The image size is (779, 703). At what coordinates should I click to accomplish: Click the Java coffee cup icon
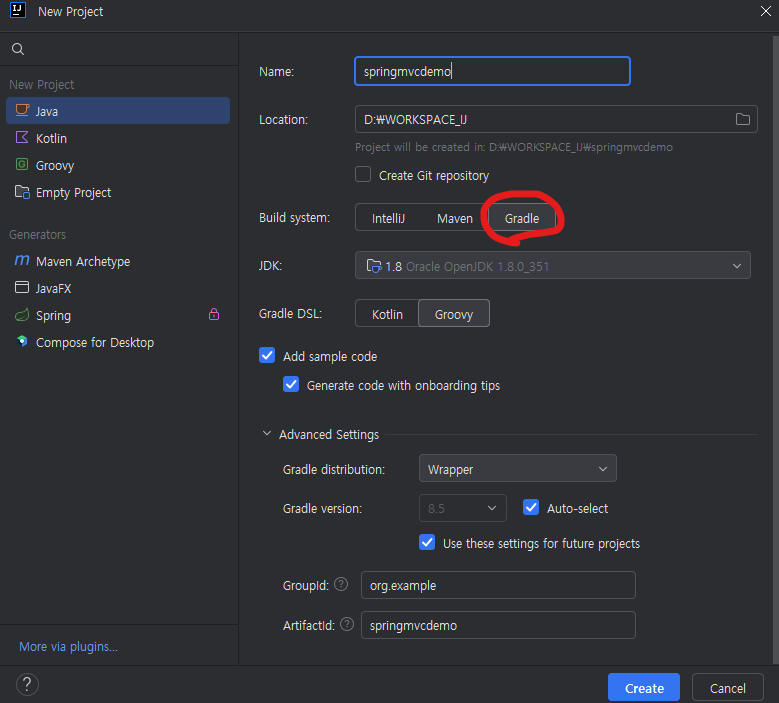point(22,110)
